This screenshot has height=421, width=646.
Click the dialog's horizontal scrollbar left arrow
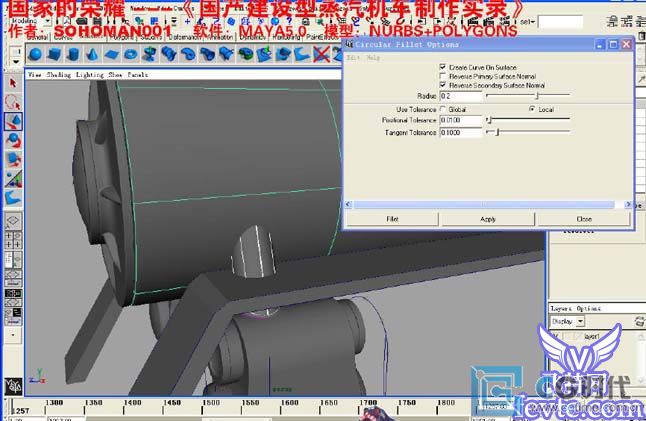click(349, 204)
